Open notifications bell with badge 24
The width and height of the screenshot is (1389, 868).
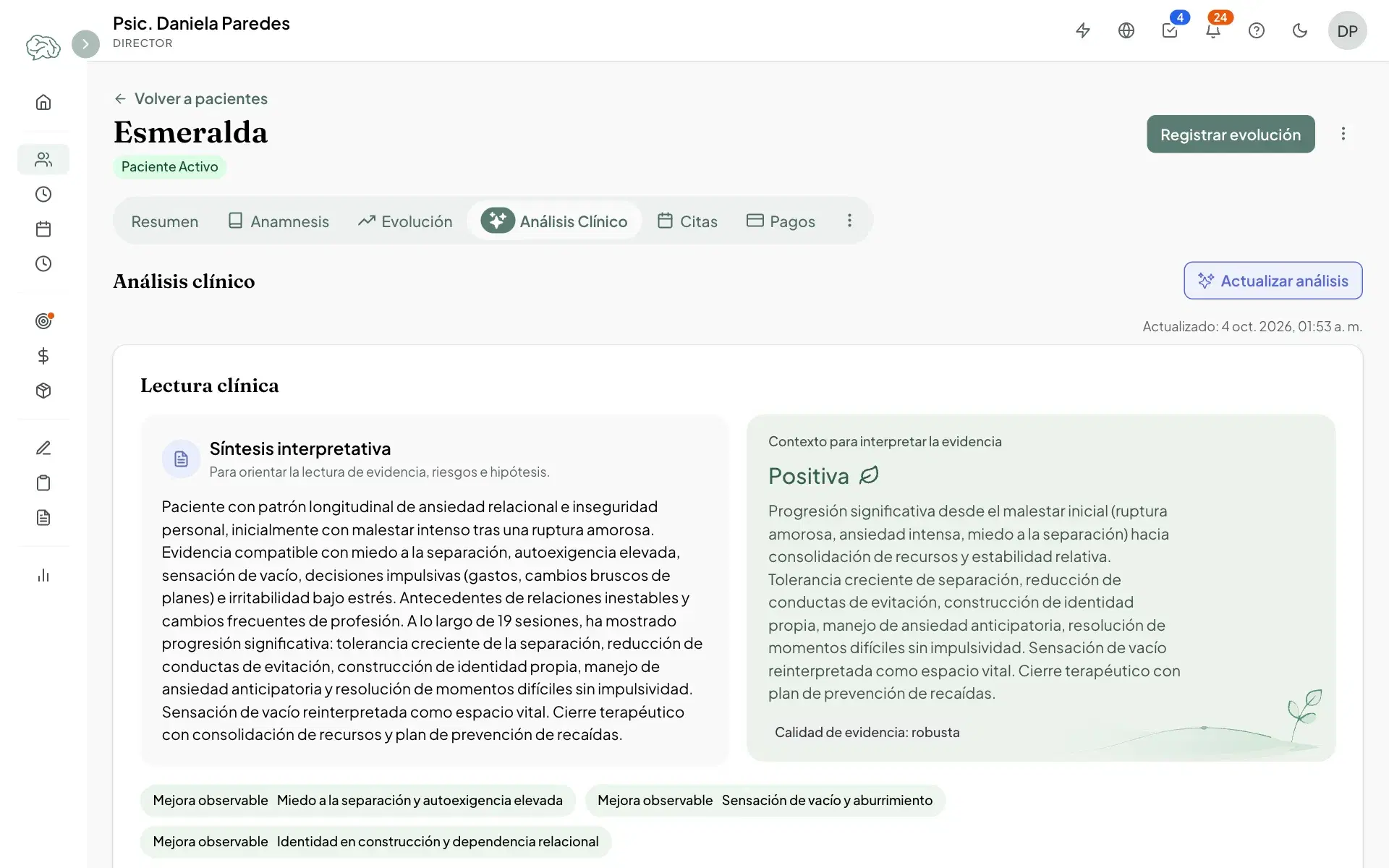(x=1213, y=30)
